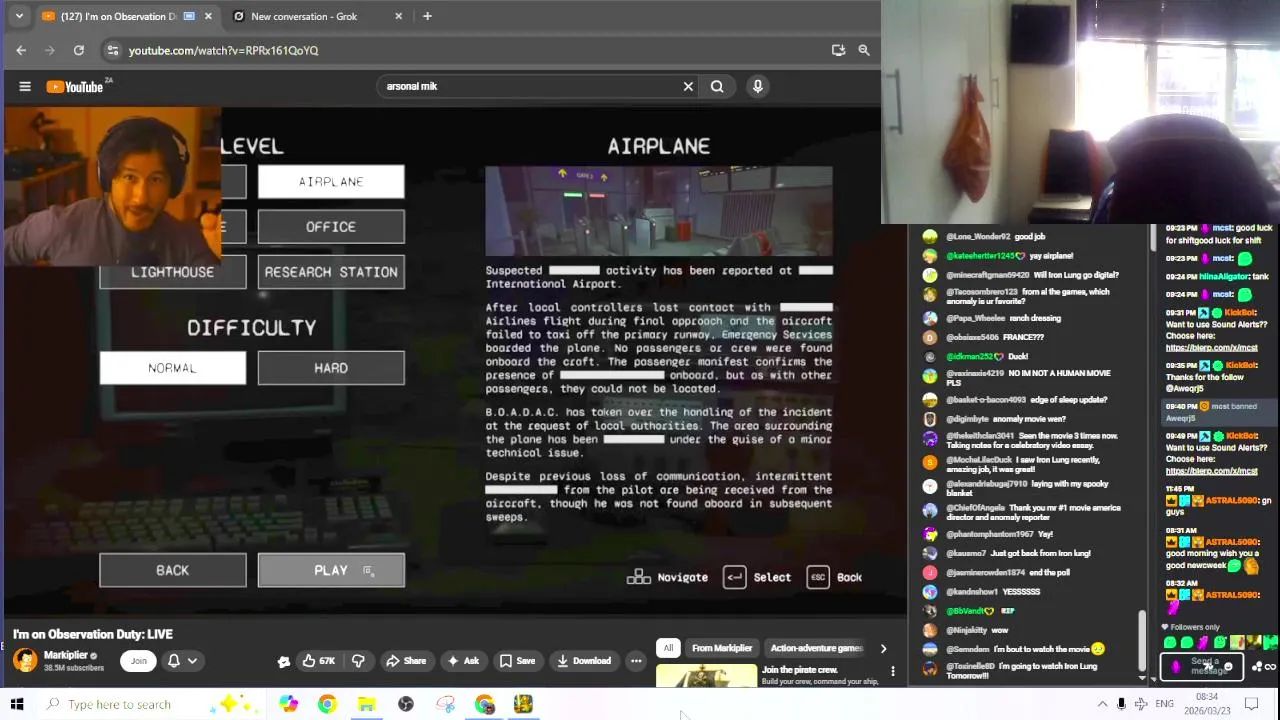Set difficulty to HARD

pos(331,368)
